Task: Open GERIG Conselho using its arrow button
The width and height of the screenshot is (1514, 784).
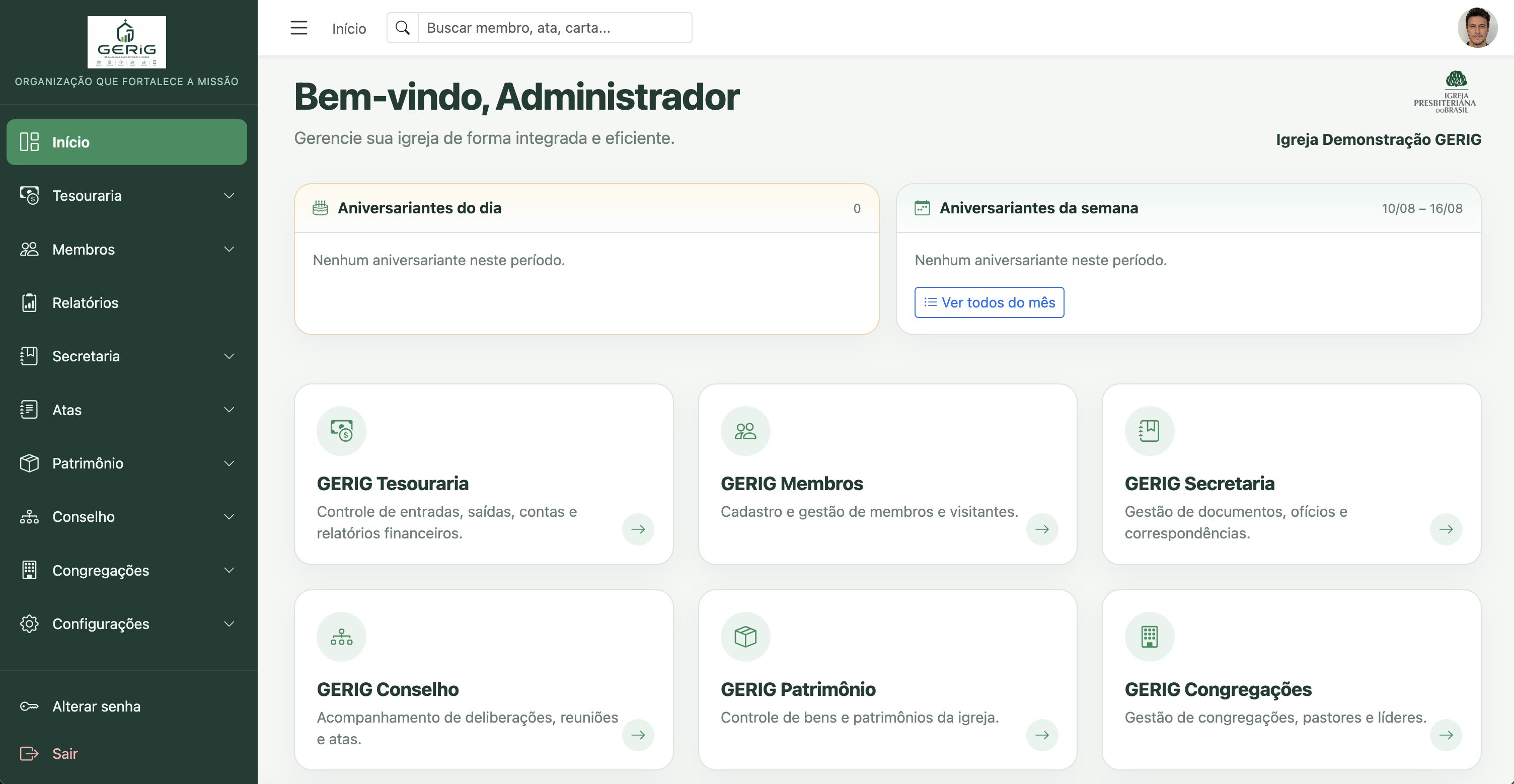Action: (x=638, y=735)
